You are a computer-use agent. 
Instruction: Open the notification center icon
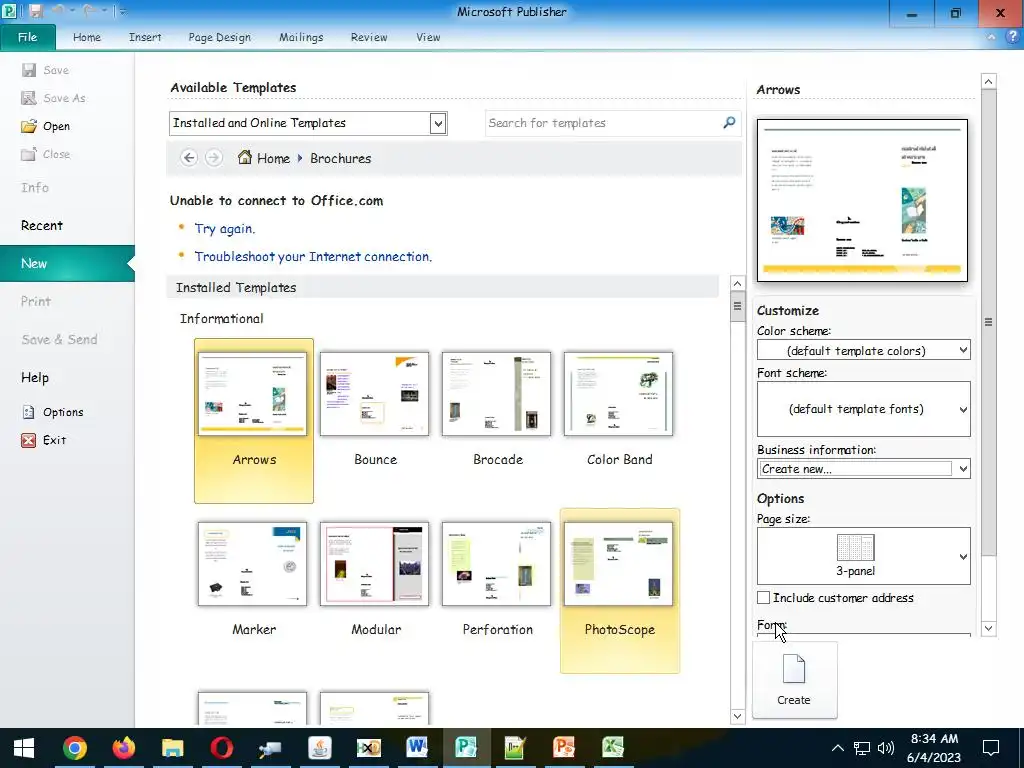[x=991, y=748]
